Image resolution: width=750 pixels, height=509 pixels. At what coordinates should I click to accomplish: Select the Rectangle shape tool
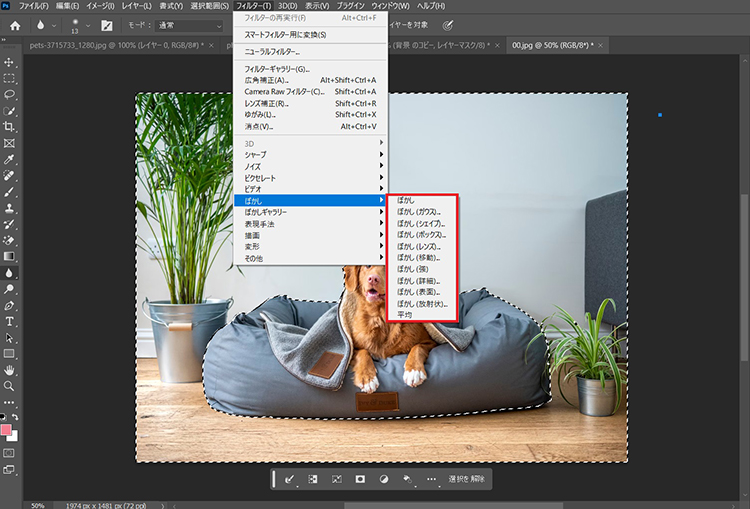click(9, 354)
